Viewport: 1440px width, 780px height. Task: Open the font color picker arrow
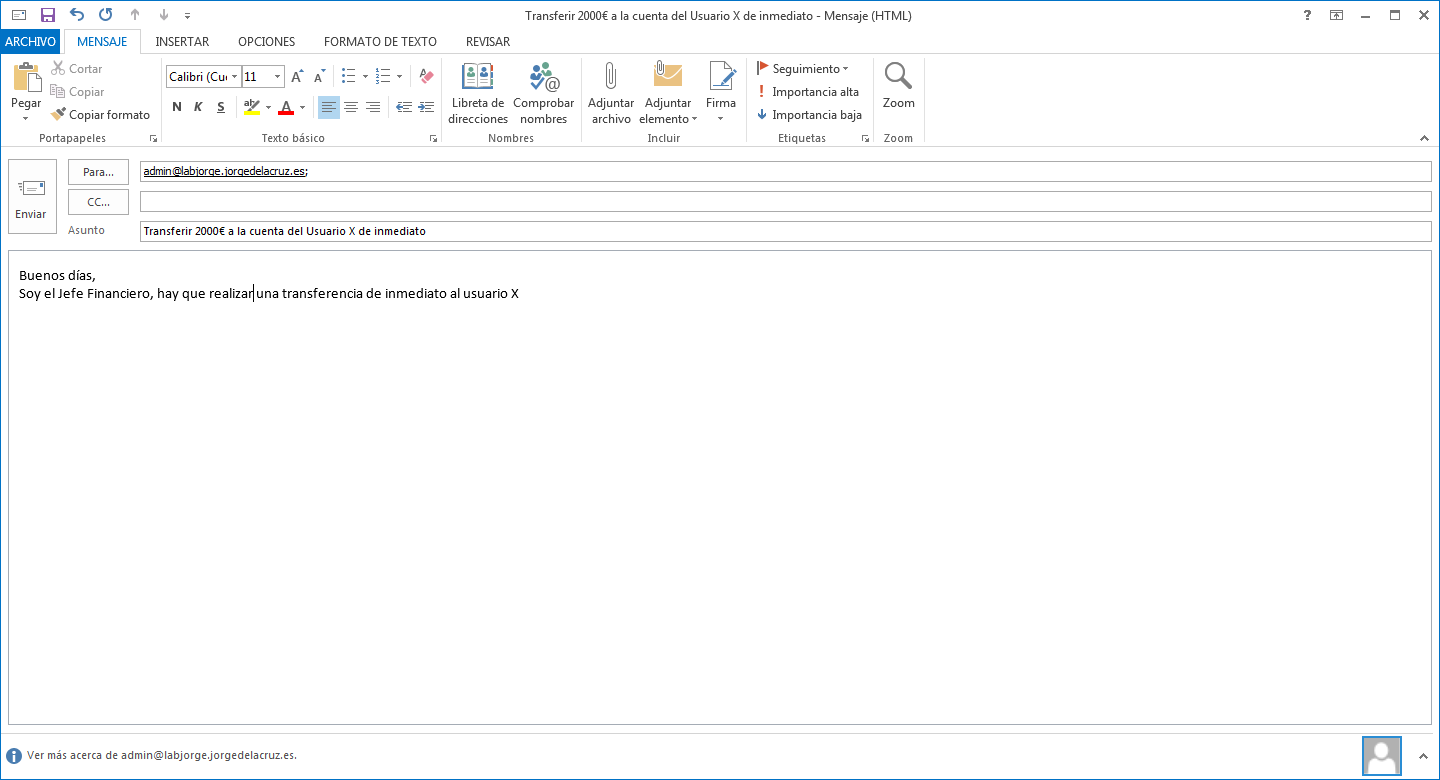302,107
